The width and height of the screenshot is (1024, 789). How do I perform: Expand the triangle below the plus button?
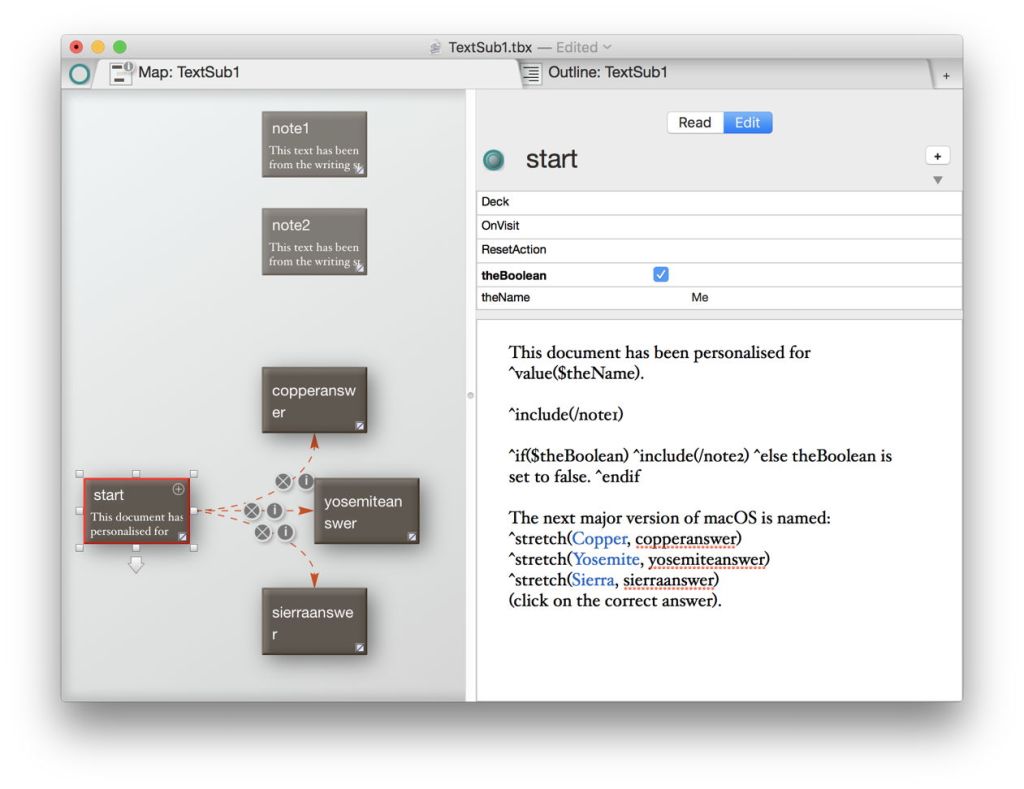(x=937, y=180)
